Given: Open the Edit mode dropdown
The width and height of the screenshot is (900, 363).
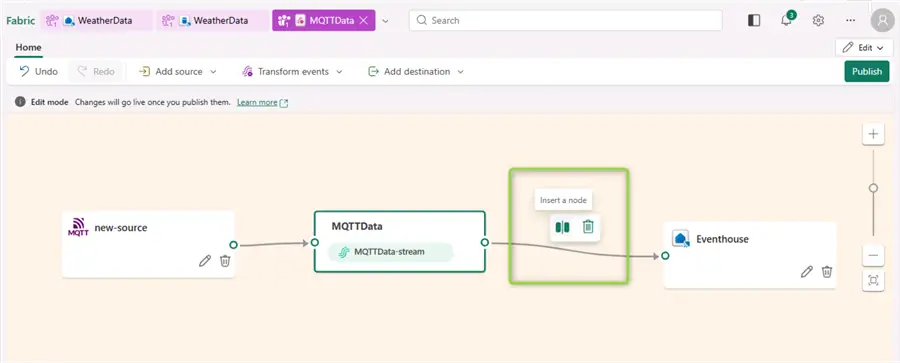Looking at the screenshot, I should point(864,48).
